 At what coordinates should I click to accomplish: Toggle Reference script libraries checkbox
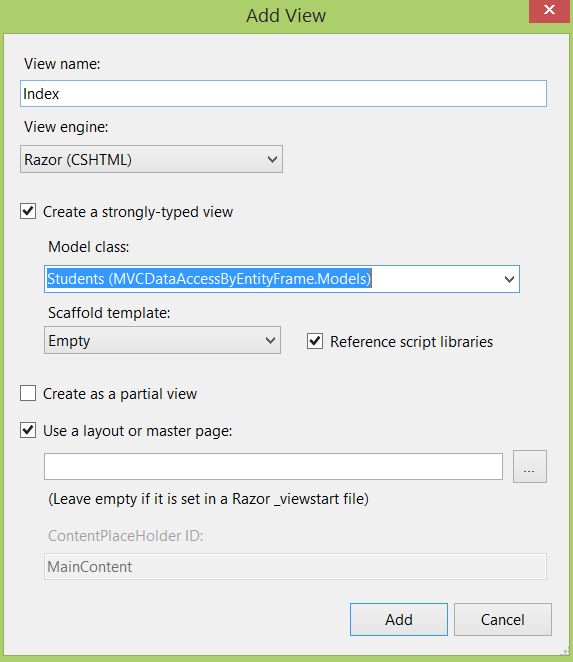click(315, 341)
